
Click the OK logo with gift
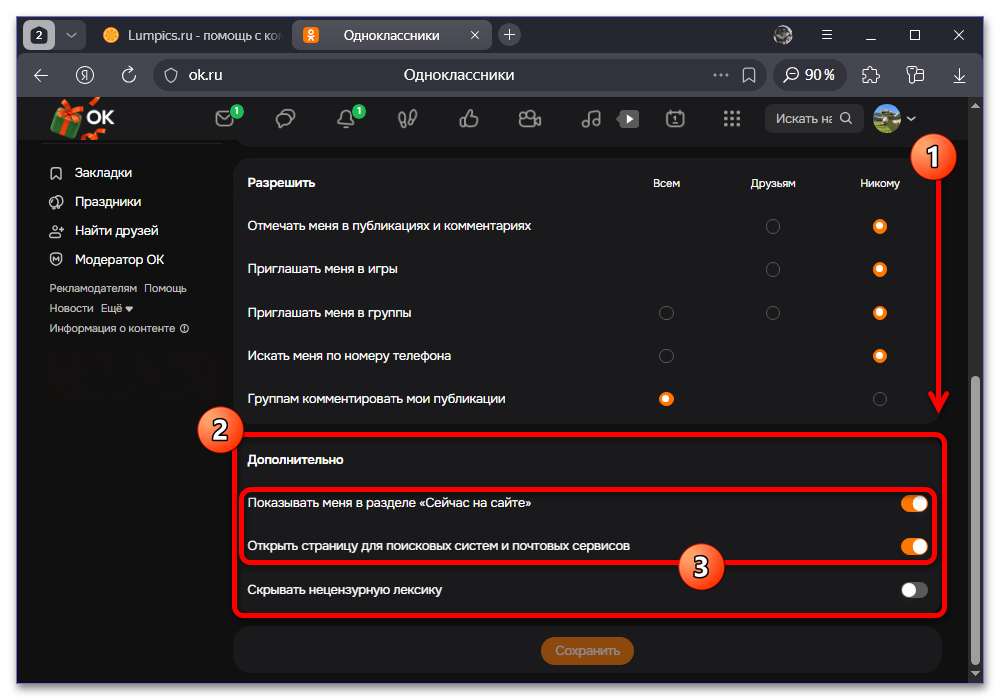point(82,119)
